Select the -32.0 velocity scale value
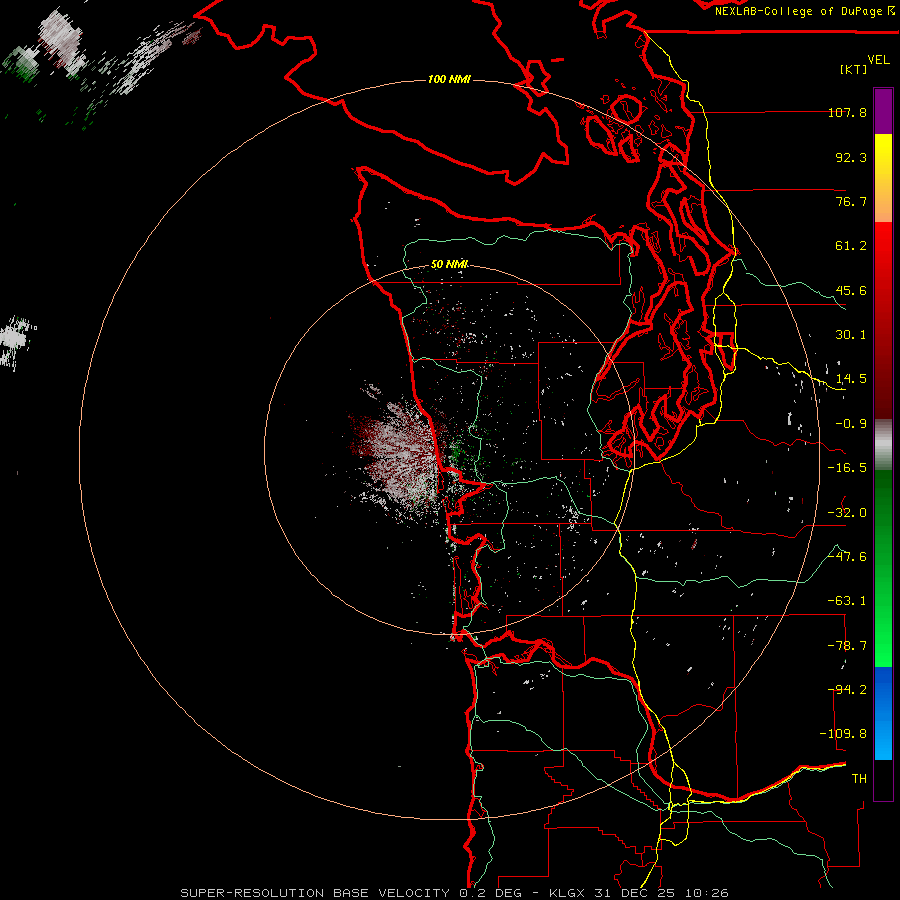This screenshot has height=900, width=900. (847, 513)
